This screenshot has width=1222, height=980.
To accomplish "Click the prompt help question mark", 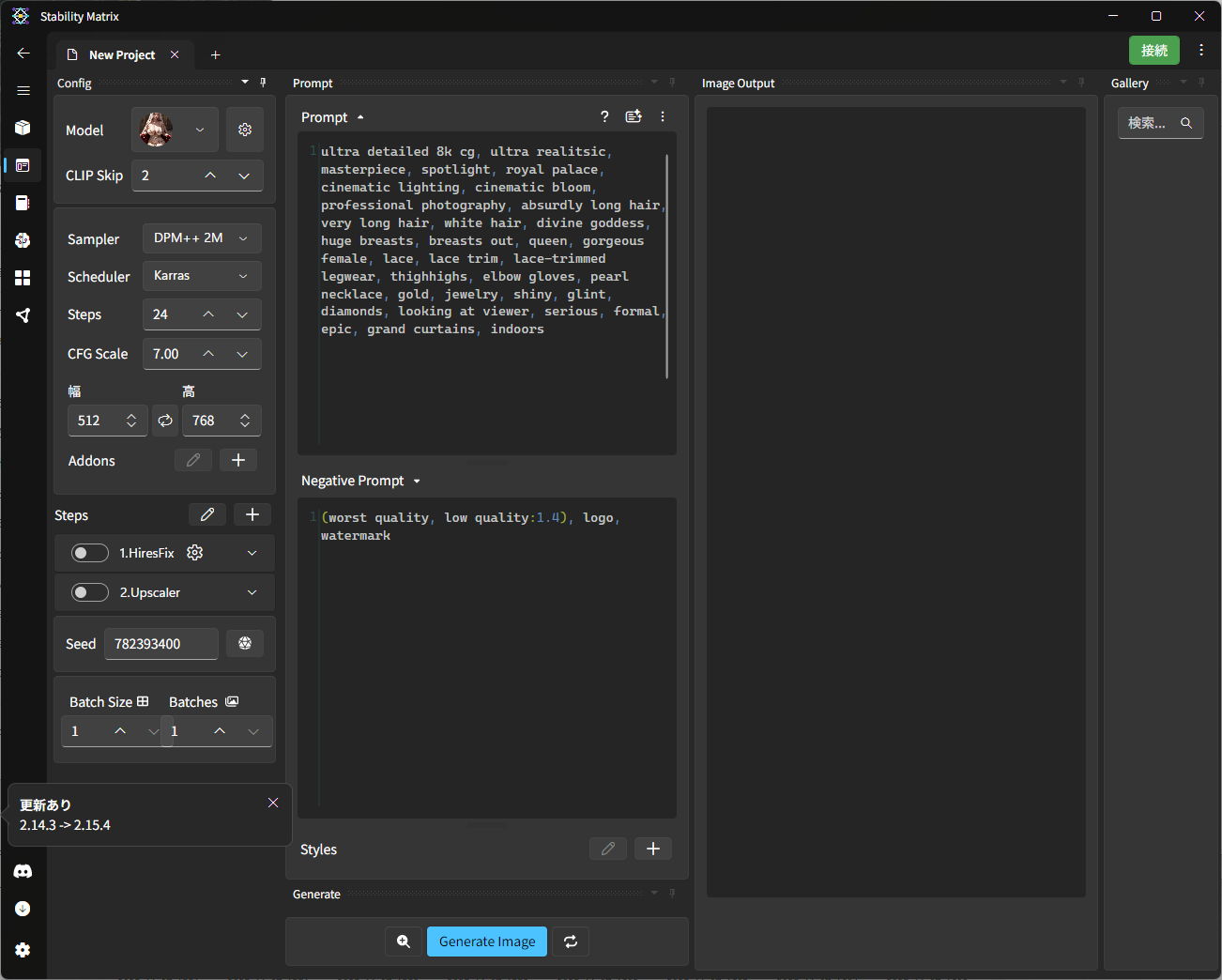I will [x=604, y=116].
